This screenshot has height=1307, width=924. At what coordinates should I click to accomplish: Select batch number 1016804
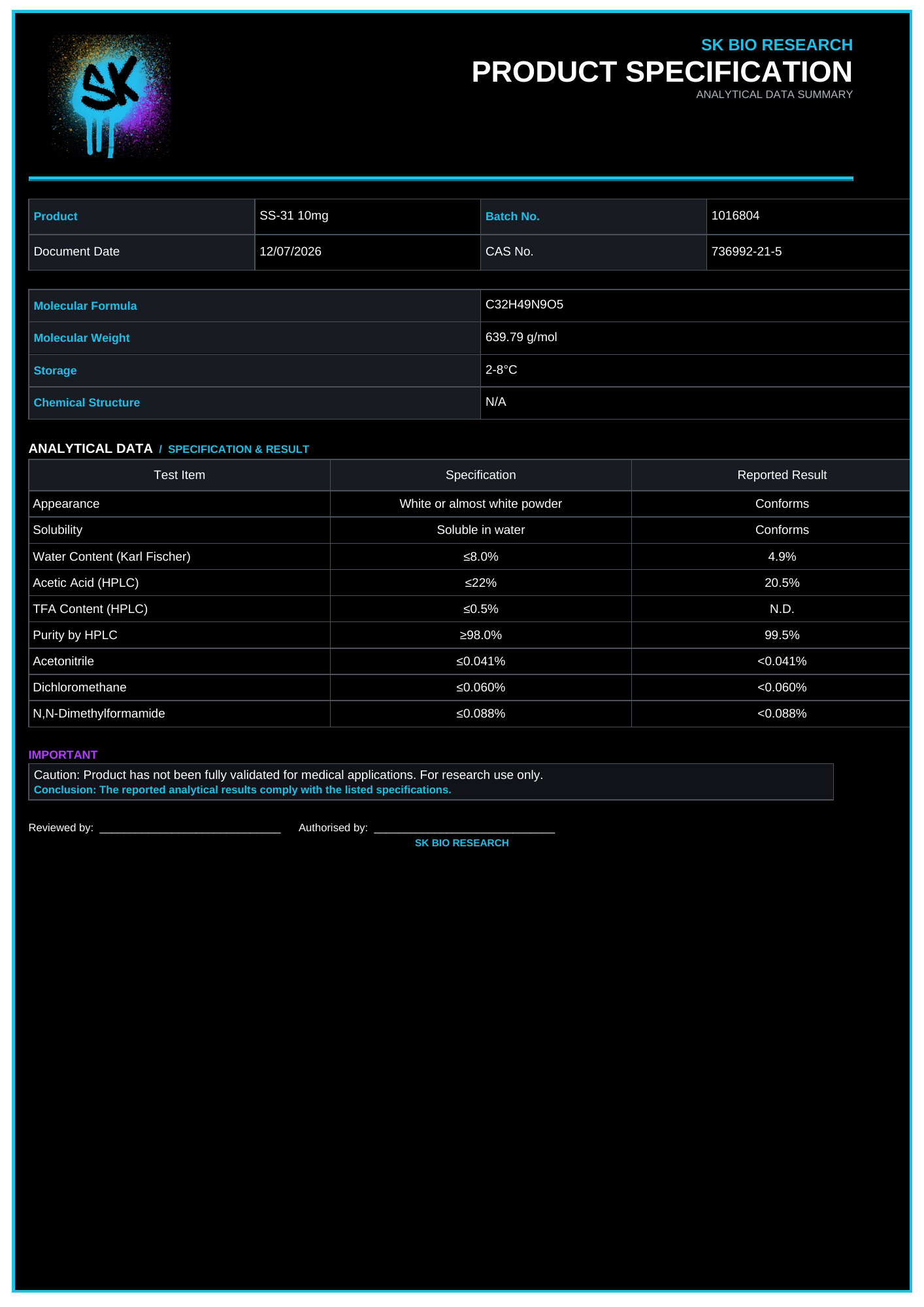click(735, 216)
